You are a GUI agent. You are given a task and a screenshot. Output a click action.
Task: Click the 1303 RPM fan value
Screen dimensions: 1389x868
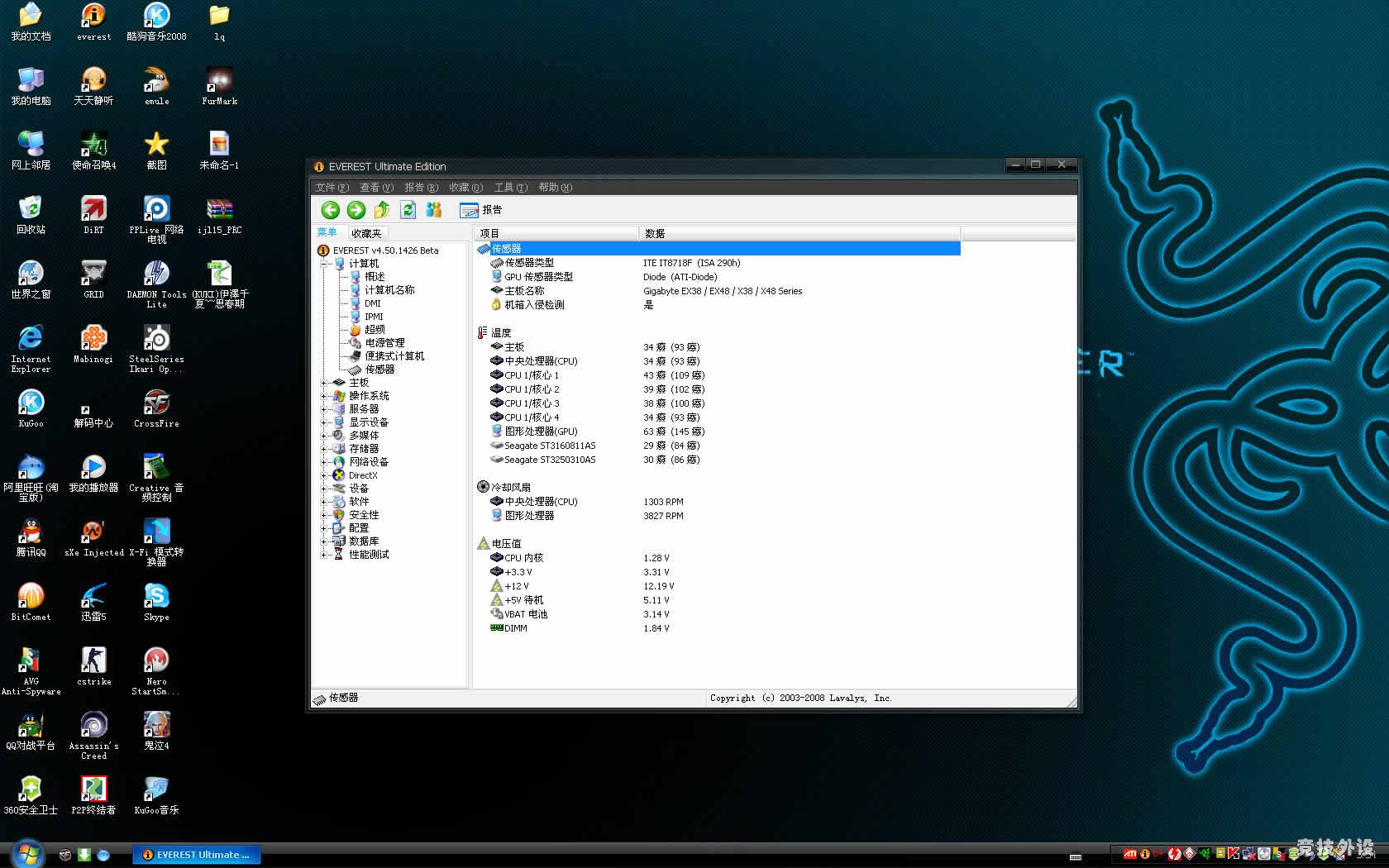[663, 502]
